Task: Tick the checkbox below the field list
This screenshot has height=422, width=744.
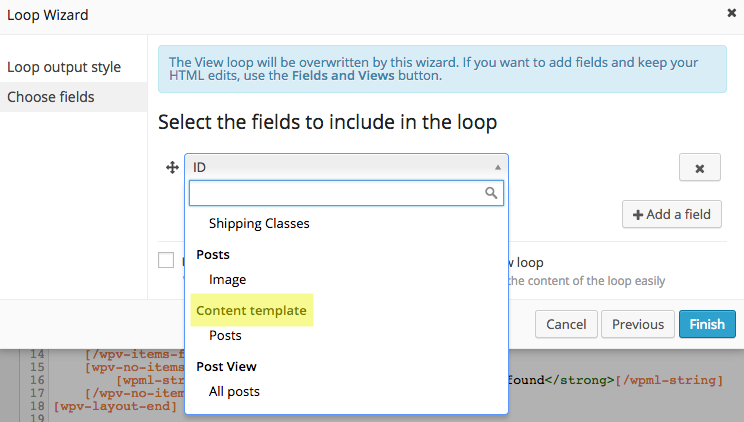Action: pos(166,260)
